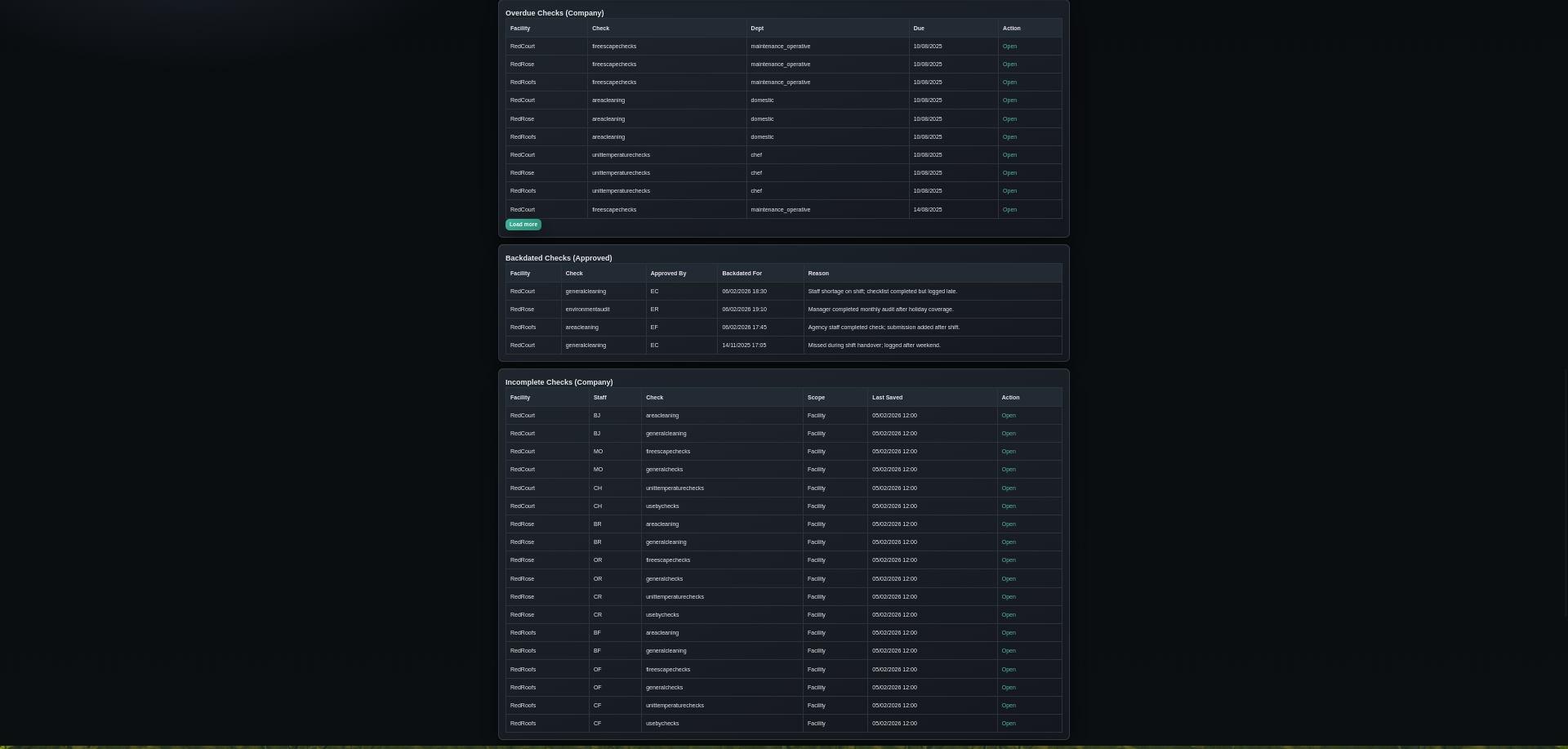Open incomplete RedRose generalcleaning by staff BR
Image resolution: width=1568 pixels, height=749 pixels.
click(x=1009, y=542)
